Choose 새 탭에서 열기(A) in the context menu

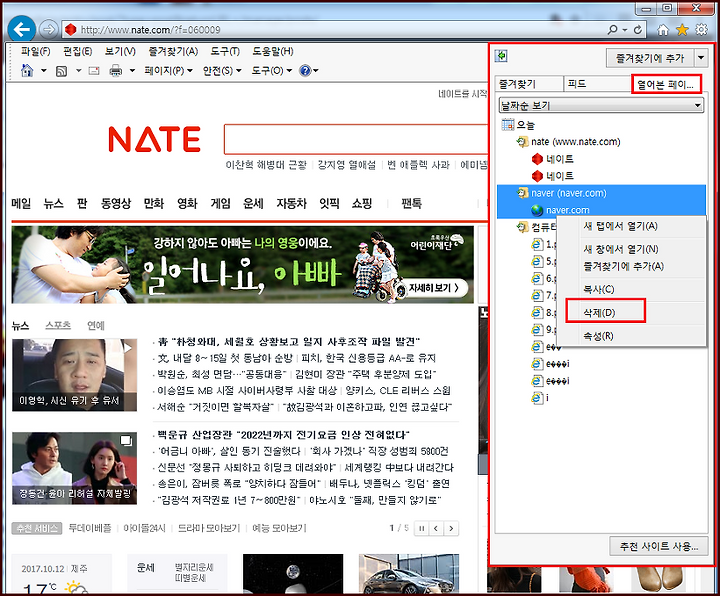pyautogui.click(x=620, y=226)
